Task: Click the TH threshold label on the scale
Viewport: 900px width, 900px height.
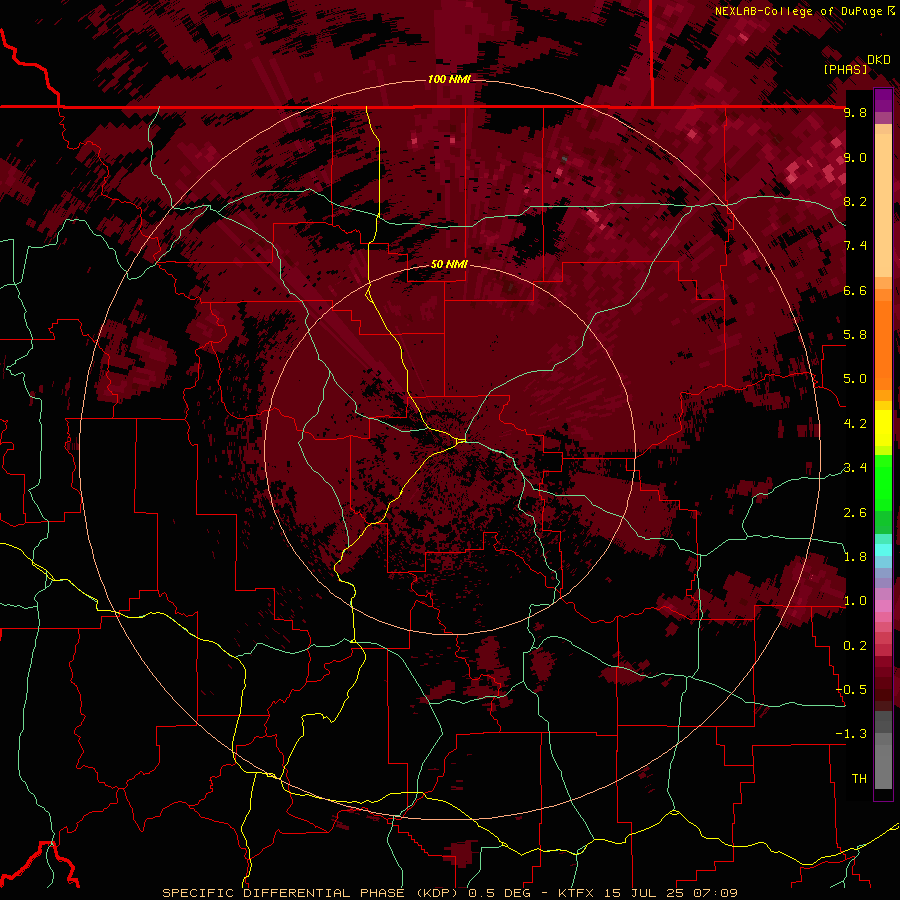Action: click(859, 778)
